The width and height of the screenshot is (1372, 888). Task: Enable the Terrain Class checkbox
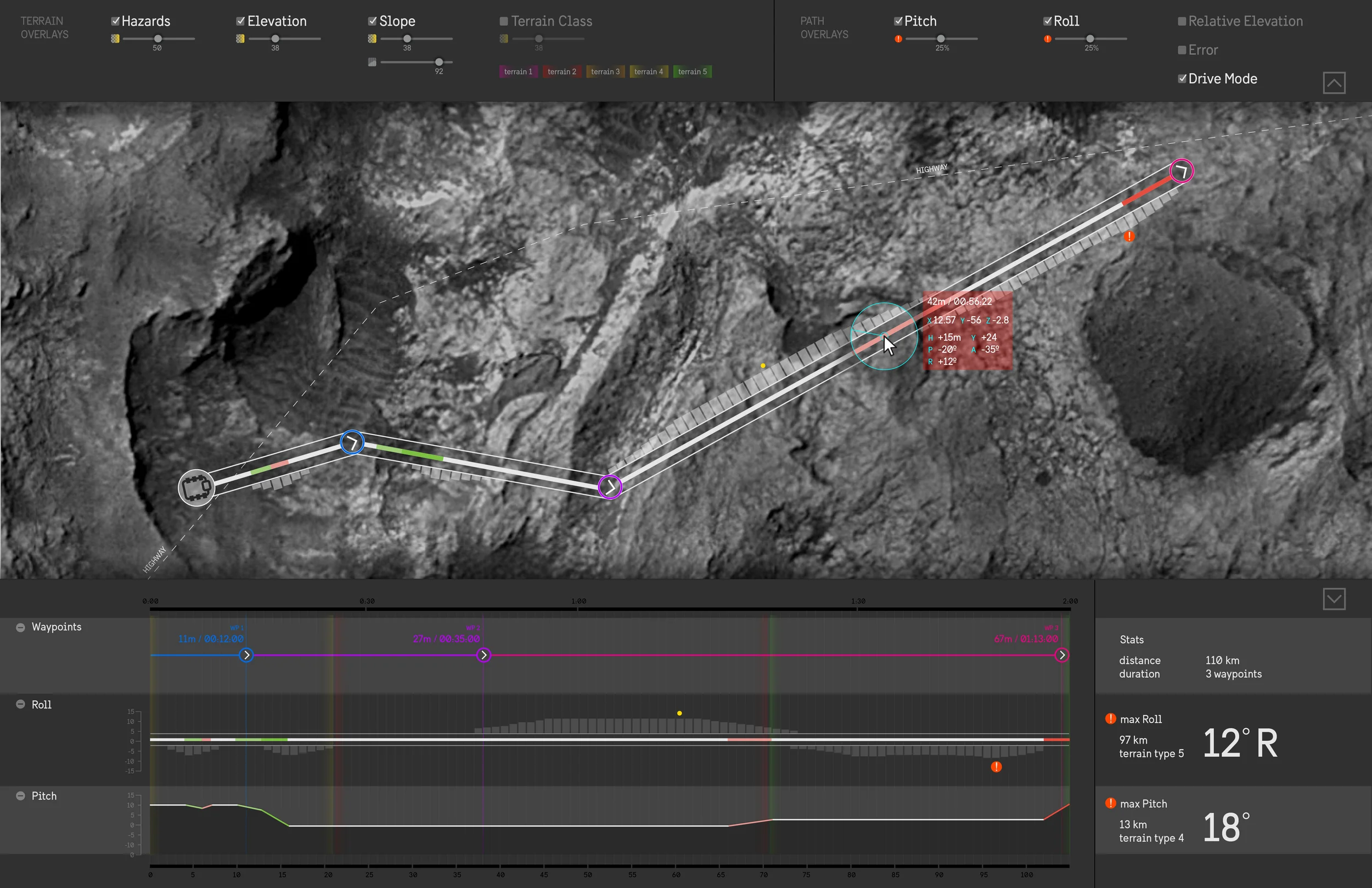pos(503,21)
